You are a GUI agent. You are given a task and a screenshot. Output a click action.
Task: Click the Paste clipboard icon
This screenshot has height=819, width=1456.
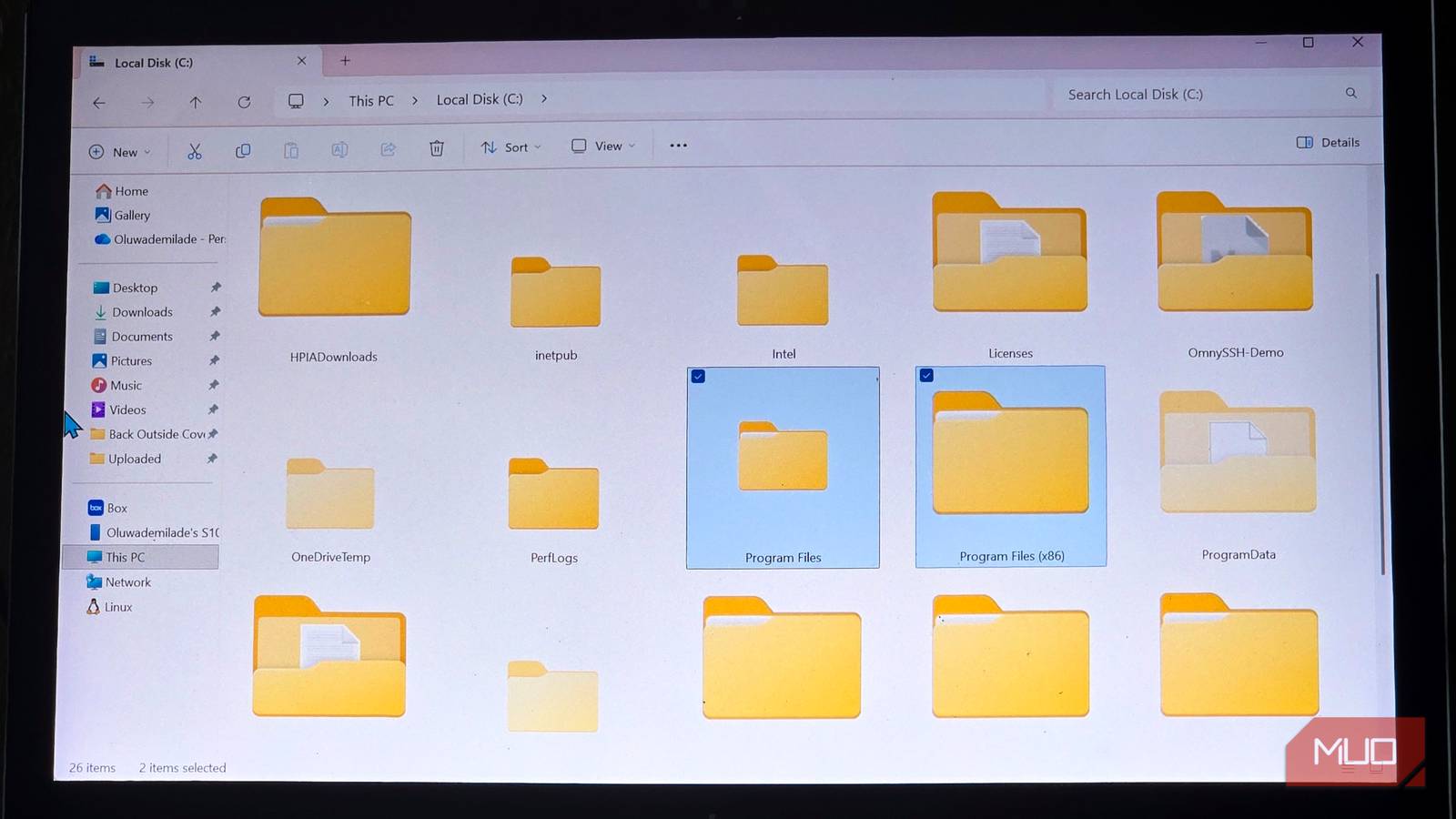(x=291, y=150)
